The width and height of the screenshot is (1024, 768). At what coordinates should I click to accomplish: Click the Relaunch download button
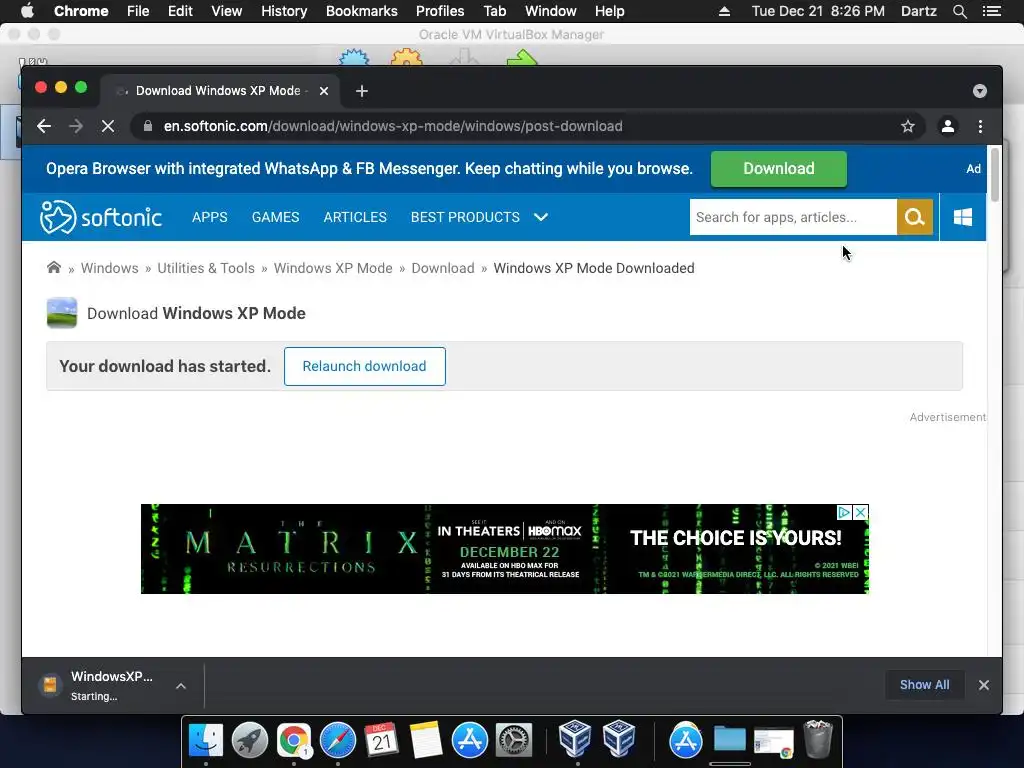[x=364, y=366]
